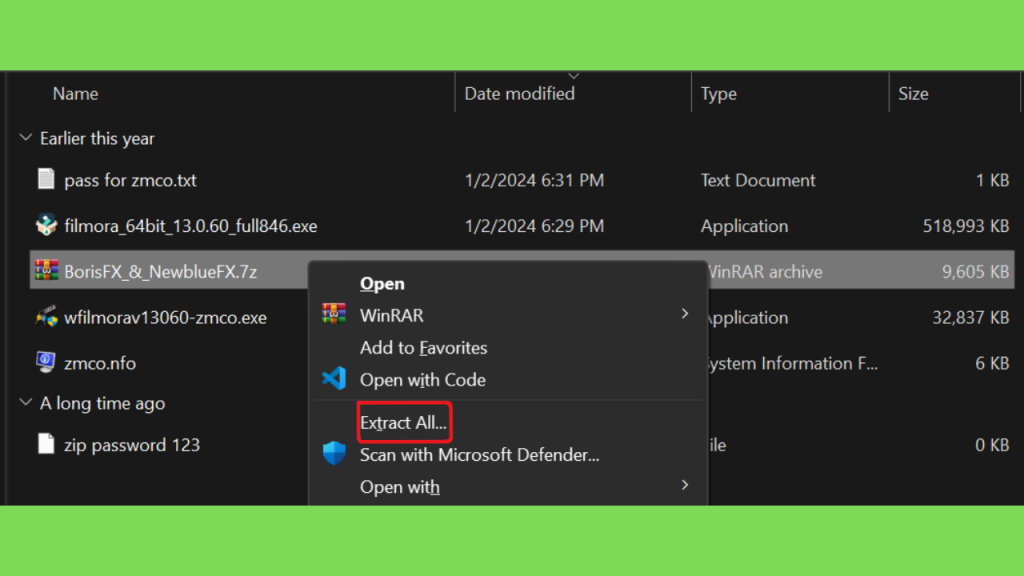Click the 1 KB size cell
This screenshot has height=576, width=1024.
(x=993, y=180)
